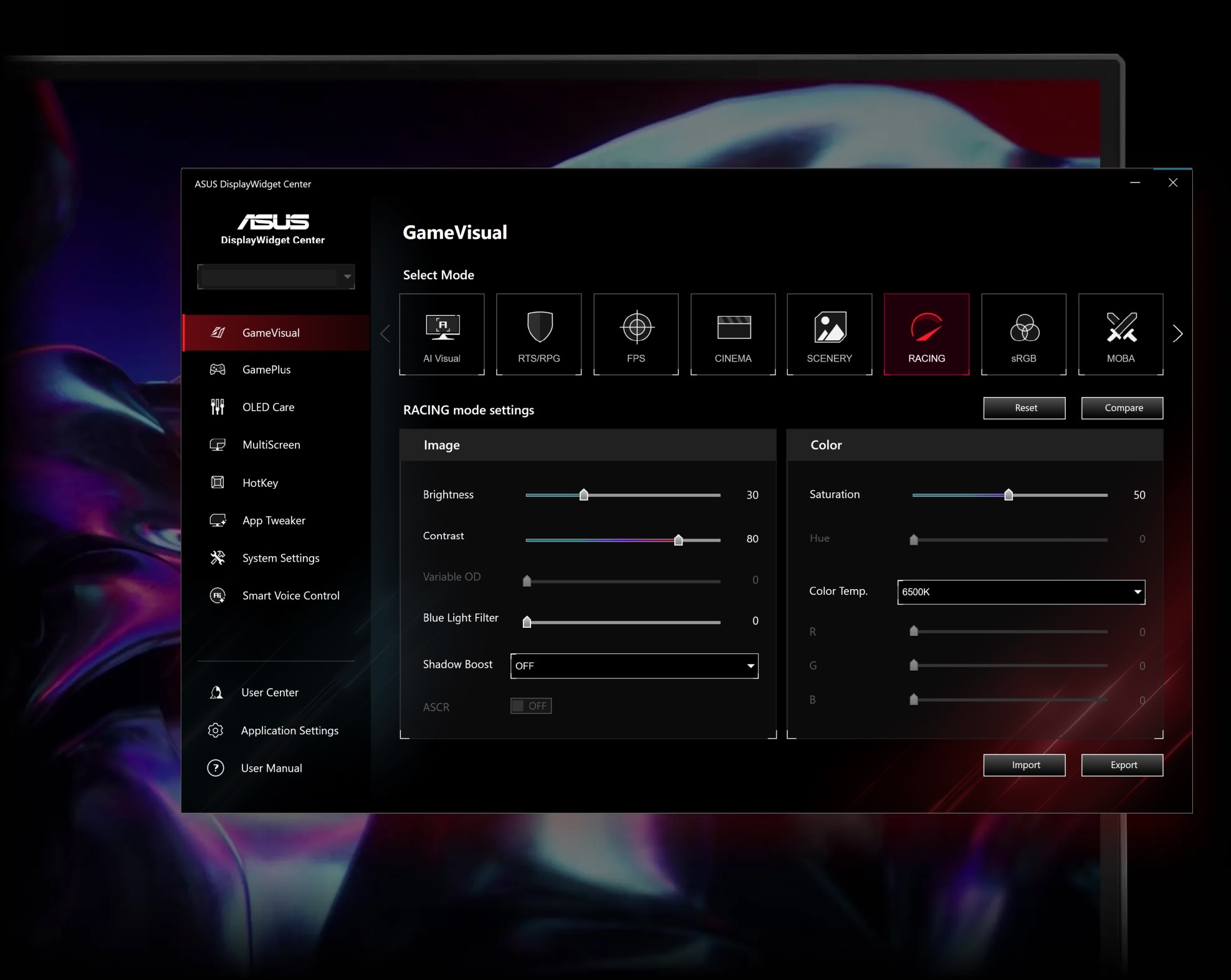
Task: Click the Variable OD slider
Action: (x=623, y=581)
